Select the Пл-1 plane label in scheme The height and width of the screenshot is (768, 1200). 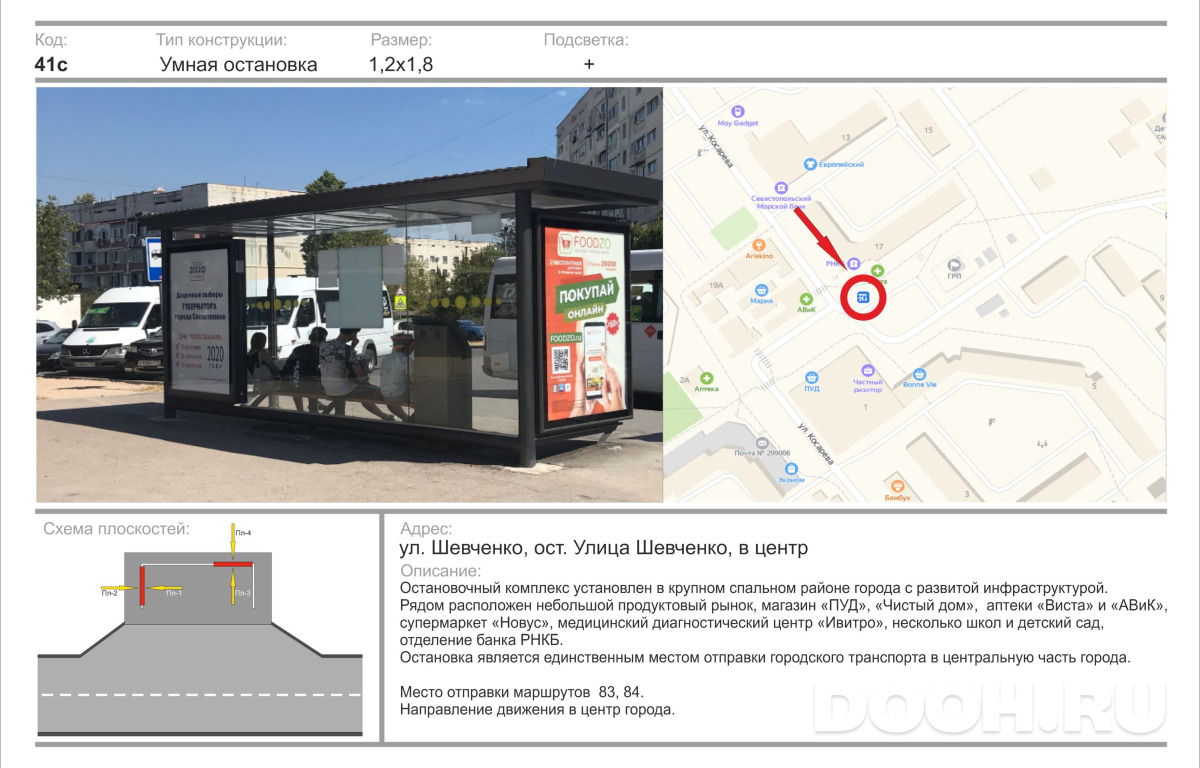click(x=174, y=593)
